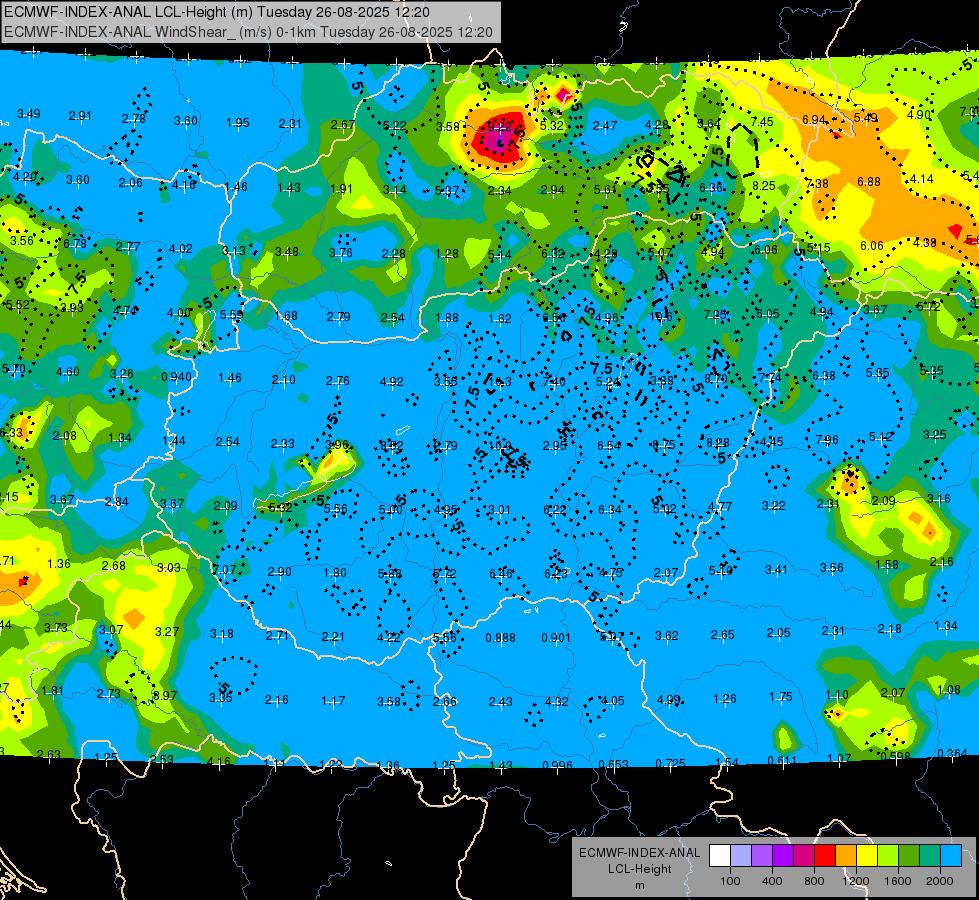979x900 pixels.
Task: Click the wind shear value 2.65
Action: (722, 635)
